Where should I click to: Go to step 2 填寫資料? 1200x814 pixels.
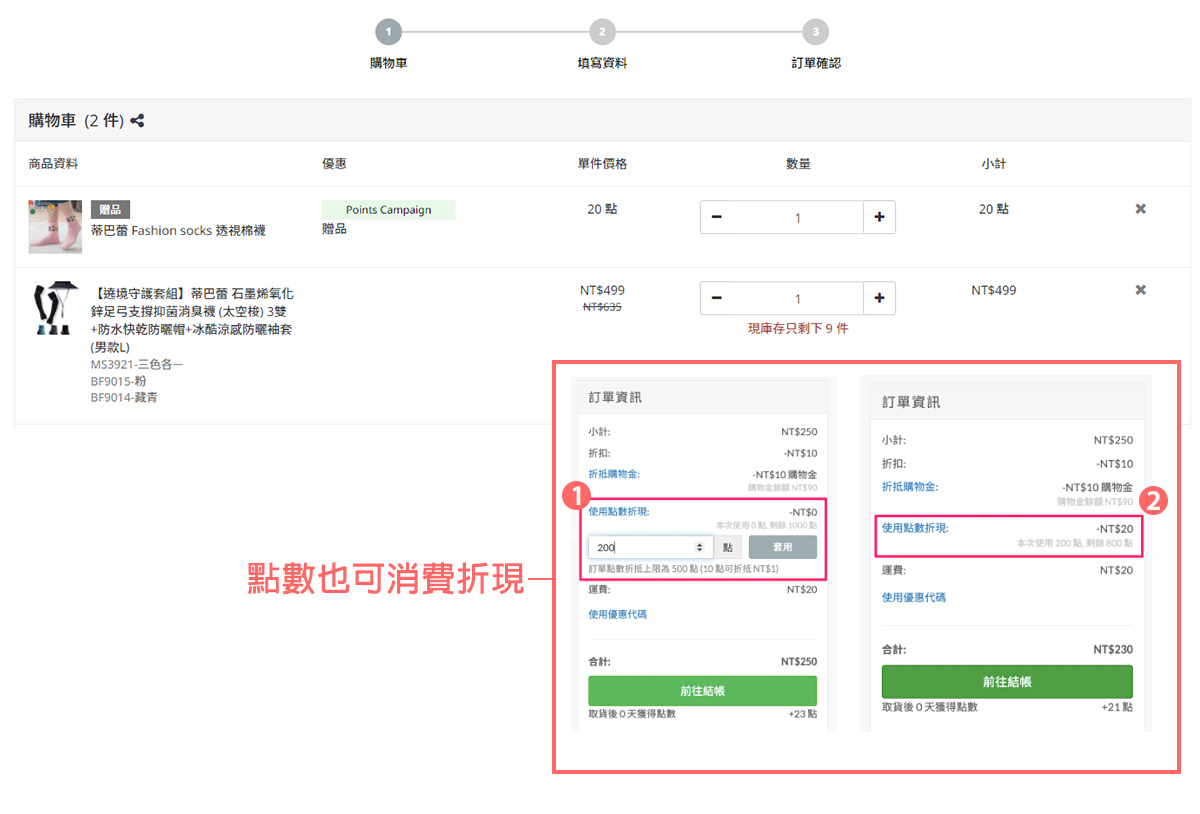click(602, 32)
